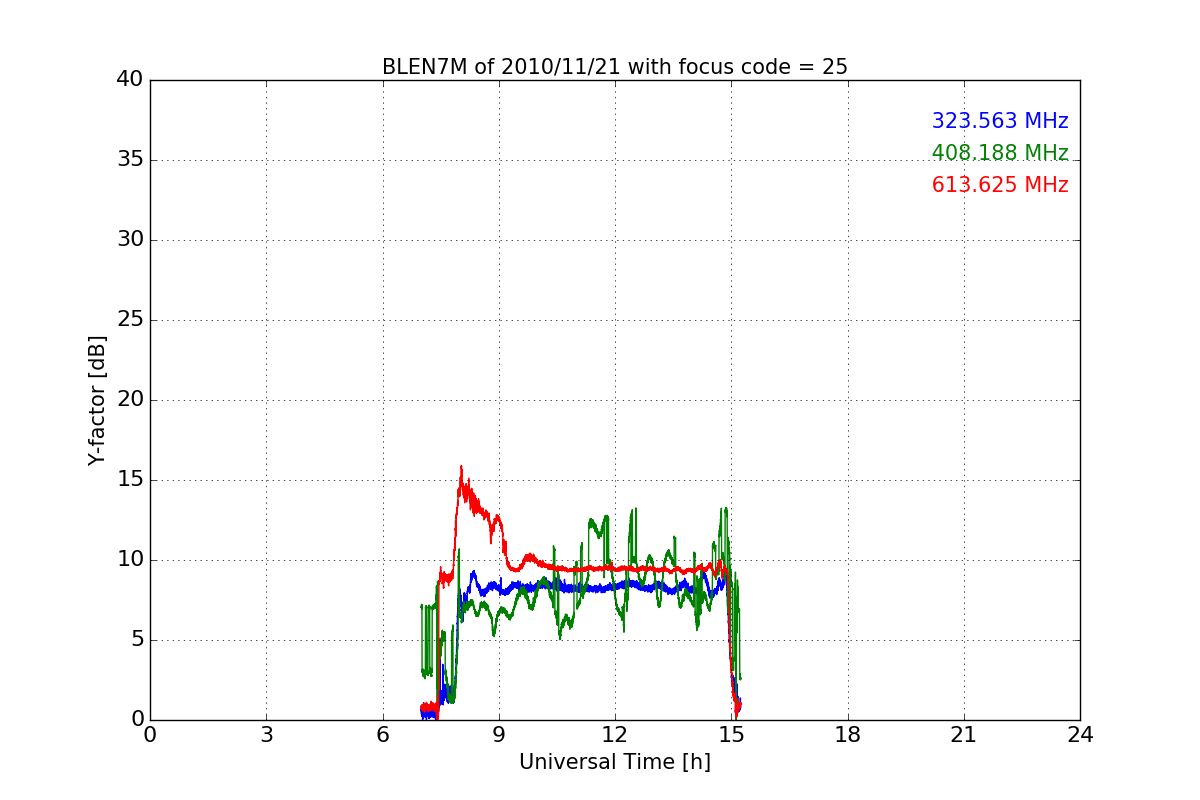Click the Y-factor [dB] axis label
1200x800 pixels.
click(x=97, y=400)
